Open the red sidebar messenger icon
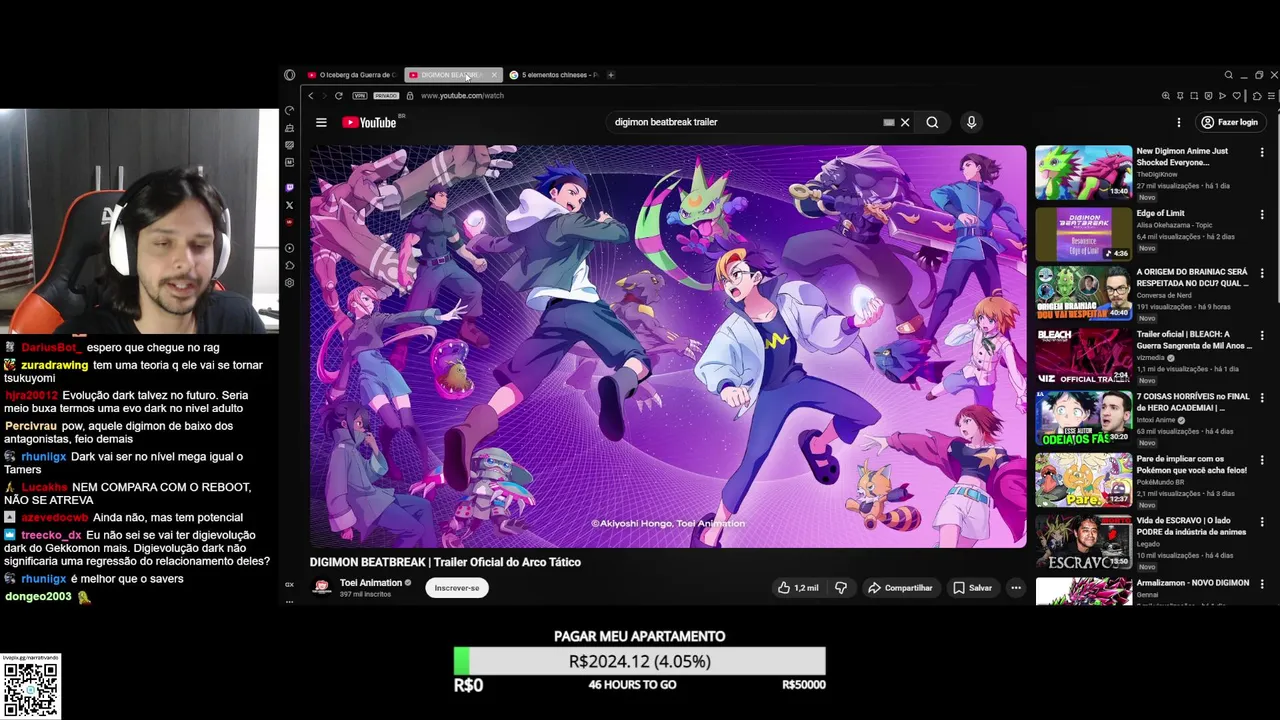The width and height of the screenshot is (1280, 720). [x=290, y=222]
